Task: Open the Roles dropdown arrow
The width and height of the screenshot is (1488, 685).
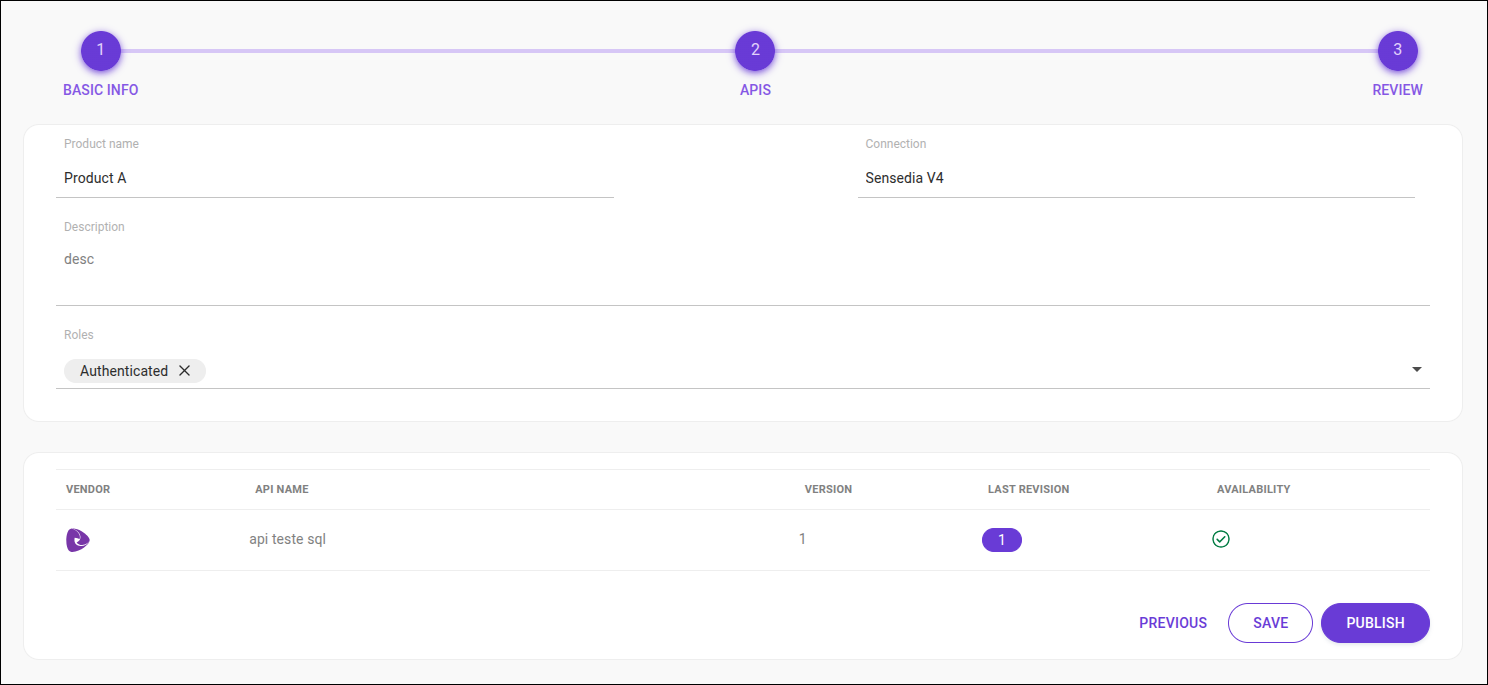Action: pyautogui.click(x=1417, y=369)
